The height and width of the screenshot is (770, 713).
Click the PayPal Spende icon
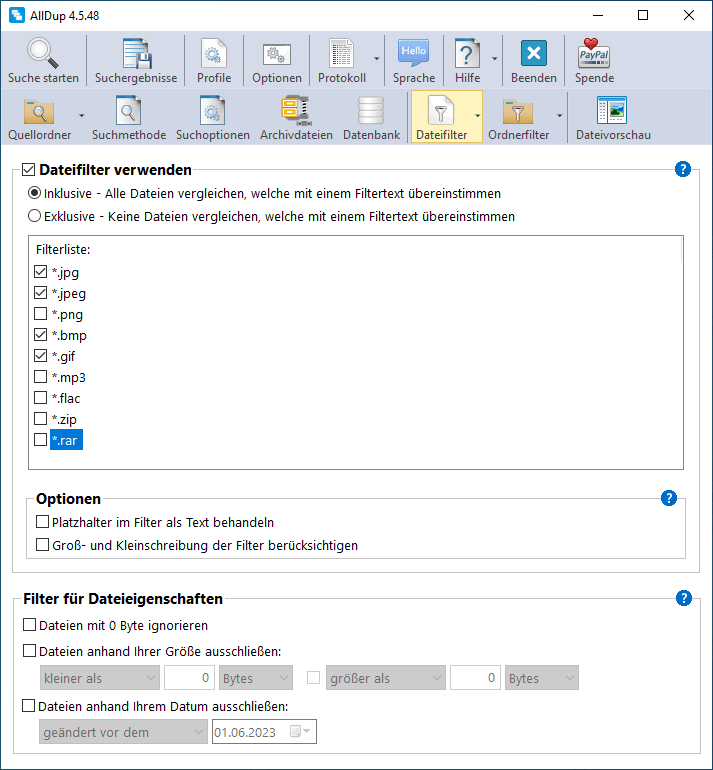(x=594, y=53)
